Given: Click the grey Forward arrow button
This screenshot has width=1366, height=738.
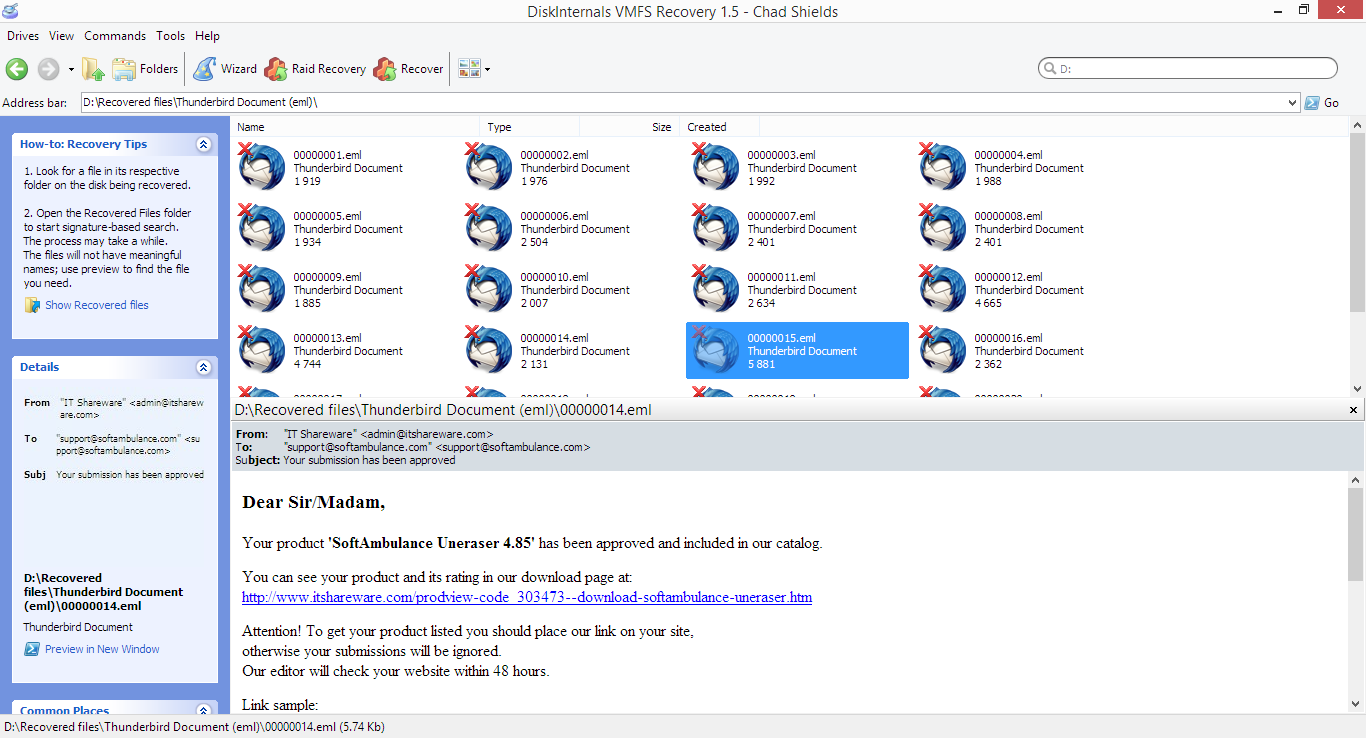Looking at the screenshot, I should coord(48,69).
